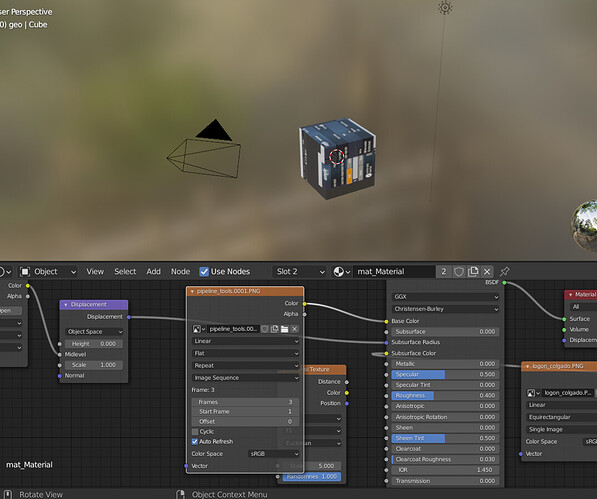Click the fake user shield icon beside mat_Material
This screenshot has width=597, height=499.
[459, 271]
